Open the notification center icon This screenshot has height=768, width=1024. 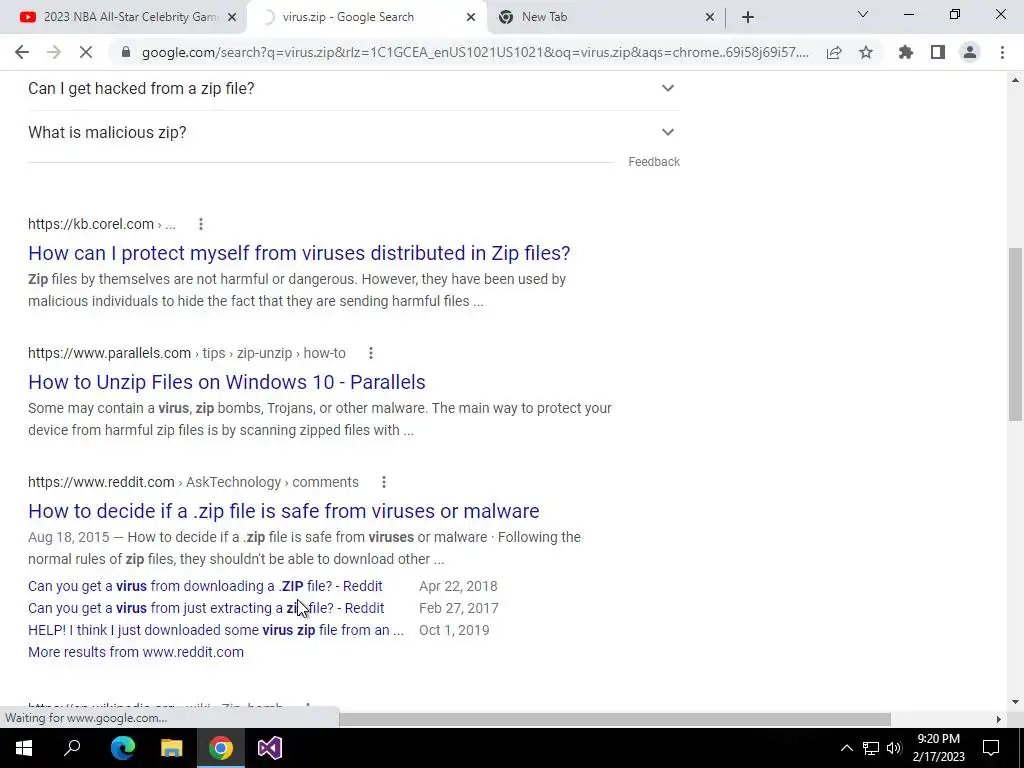(991, 748)
